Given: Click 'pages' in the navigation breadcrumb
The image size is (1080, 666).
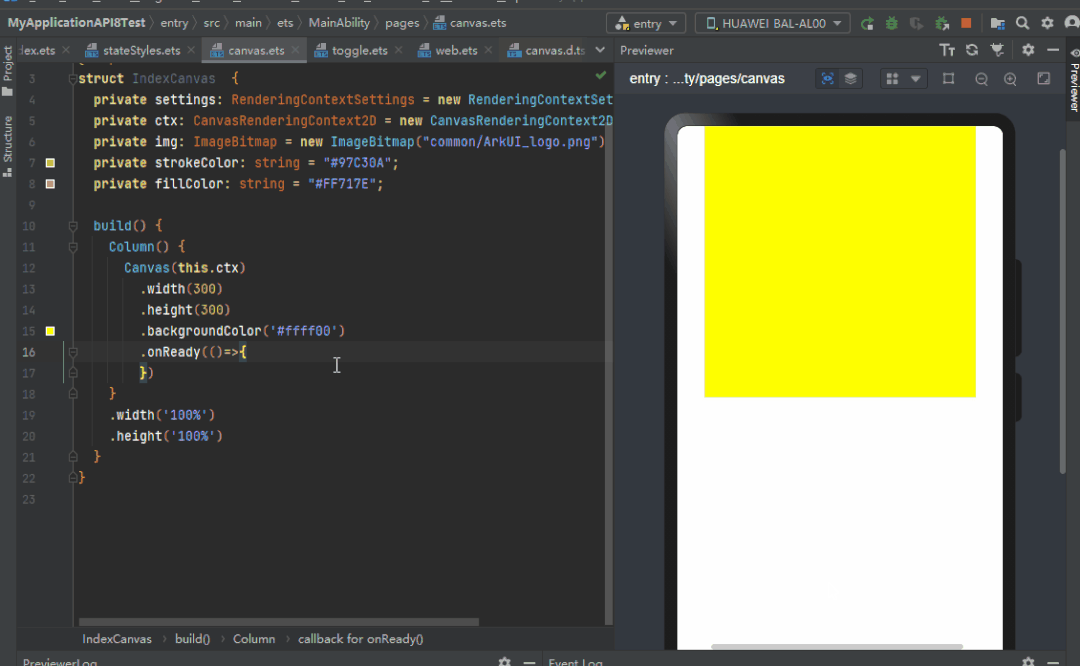Looking at the screenshot, I should pyautogui.click(x=402, y=23).
